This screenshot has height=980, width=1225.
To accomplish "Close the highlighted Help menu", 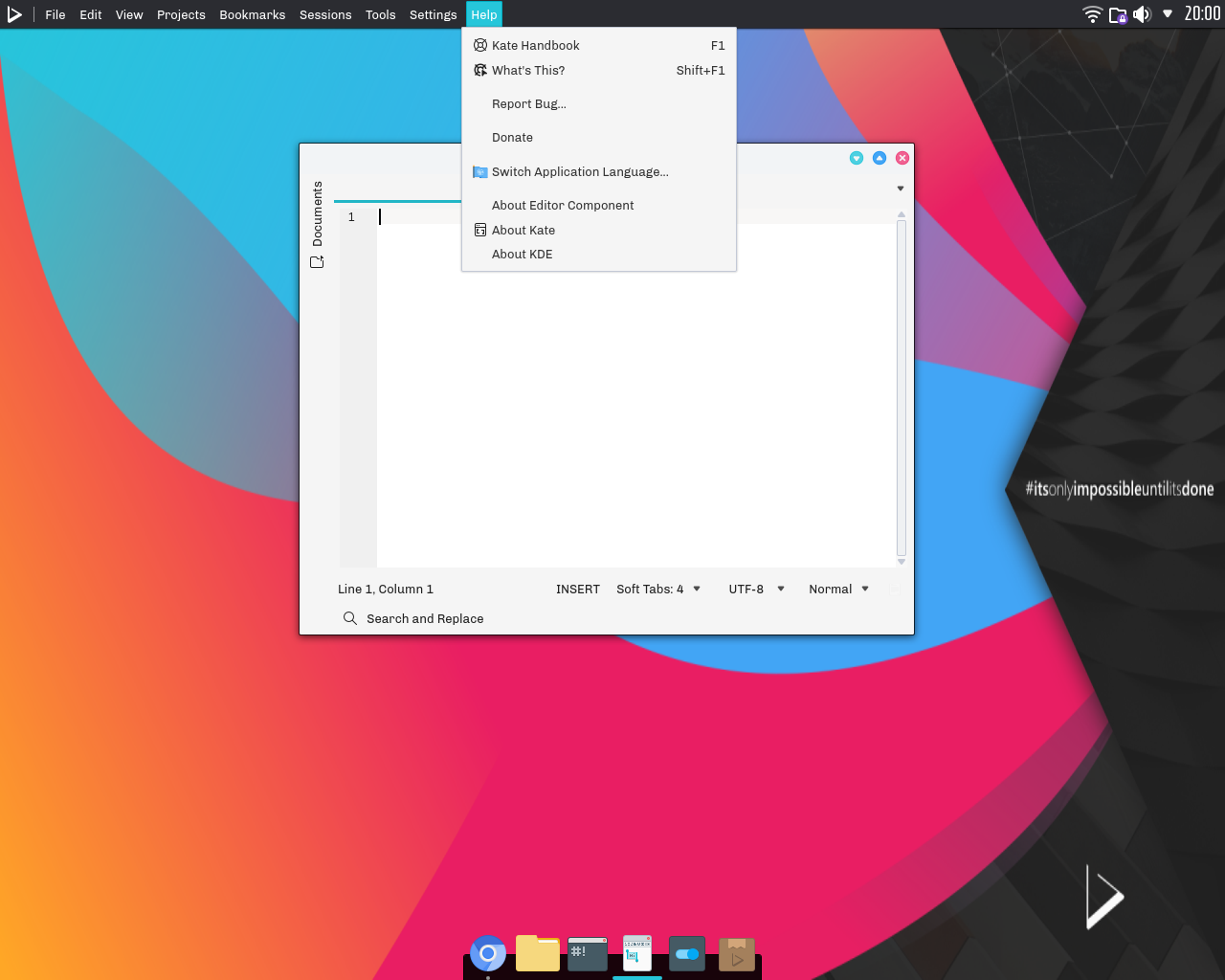I will pyautogui.click(x=484, y=14).
